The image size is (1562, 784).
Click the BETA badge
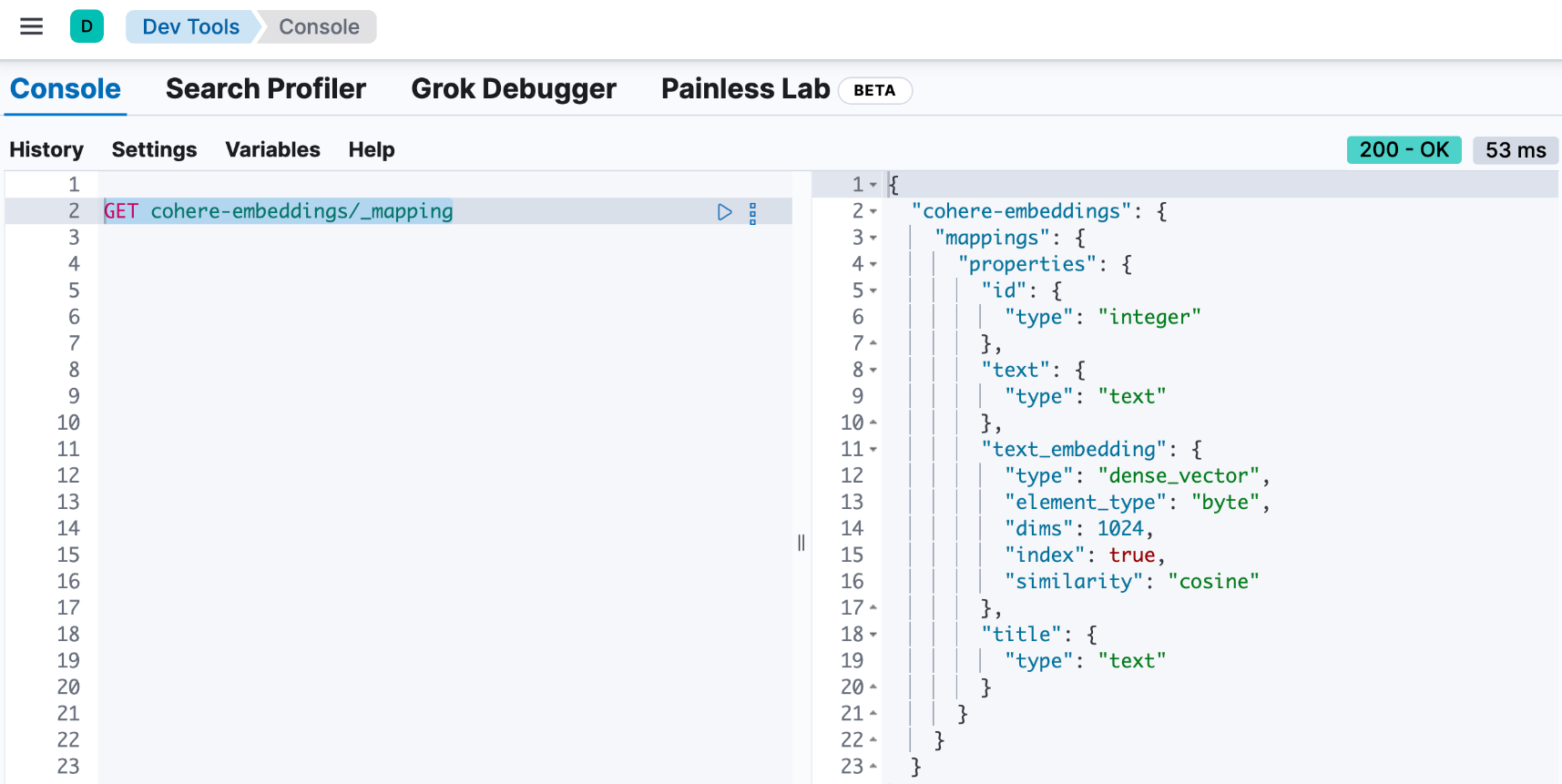click(x=874, y=90)
